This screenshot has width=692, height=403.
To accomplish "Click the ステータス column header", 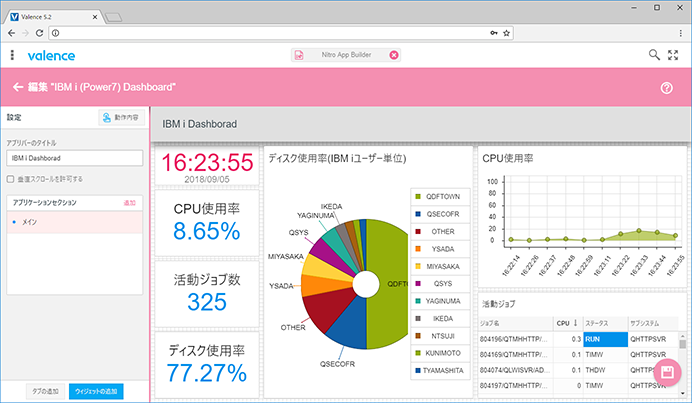I will (606, 323).
